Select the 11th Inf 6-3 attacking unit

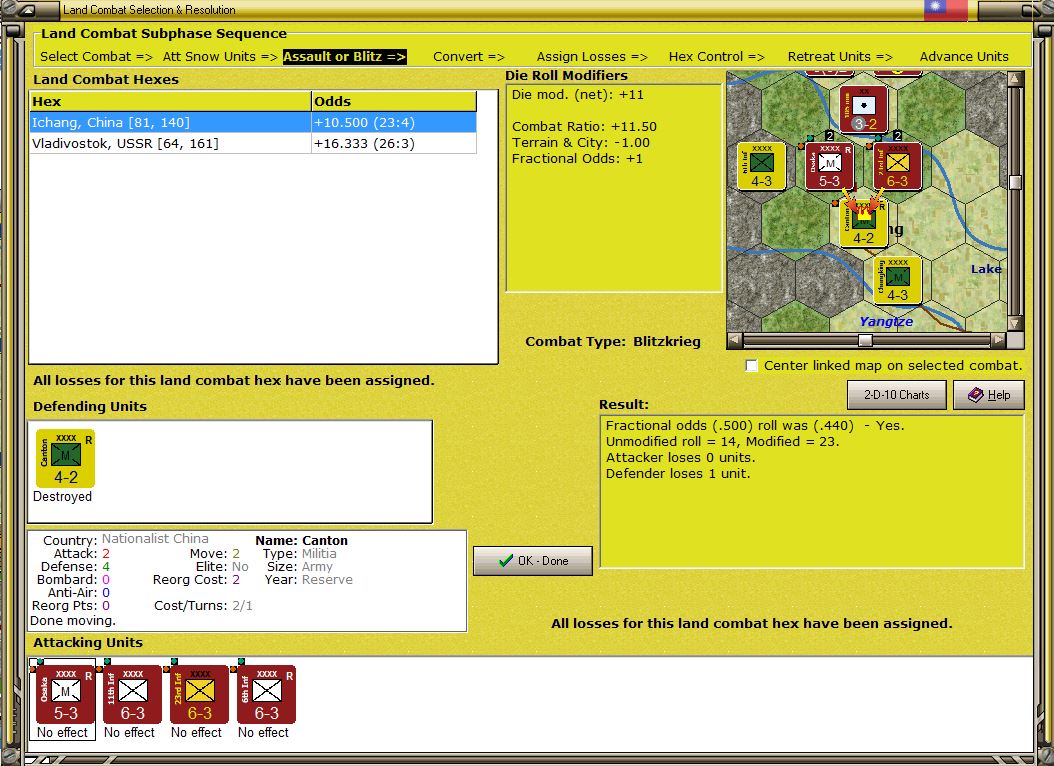[132, 694]
